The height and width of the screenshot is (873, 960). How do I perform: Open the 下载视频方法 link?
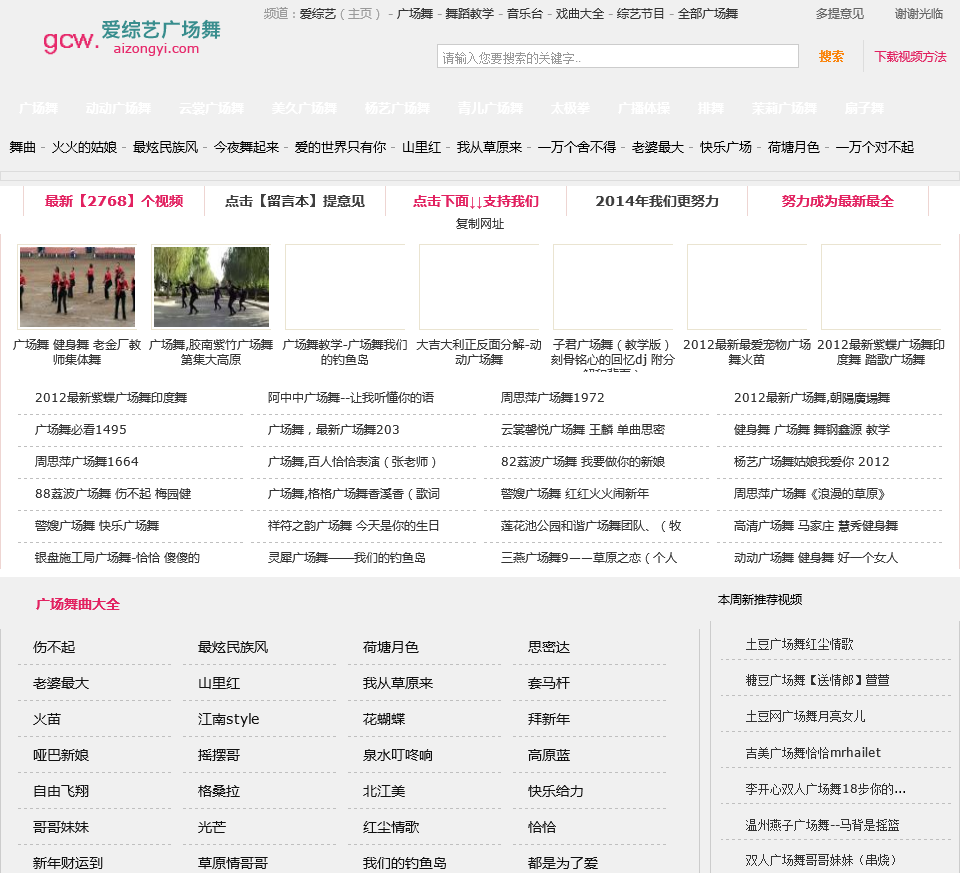tap(910, 57)
